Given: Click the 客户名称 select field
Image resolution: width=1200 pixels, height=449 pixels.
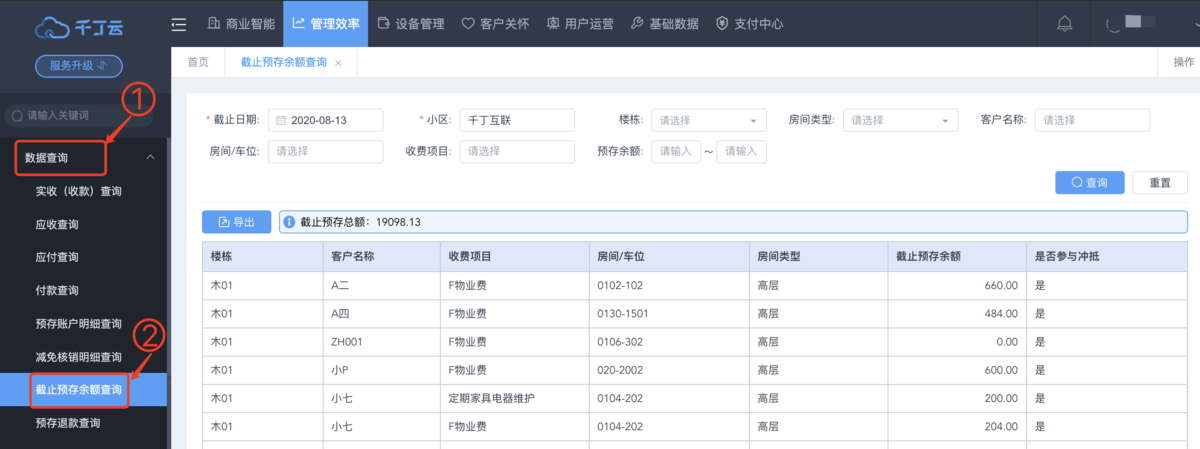Looking at the screenshot, I should (x=1092, y=120).
